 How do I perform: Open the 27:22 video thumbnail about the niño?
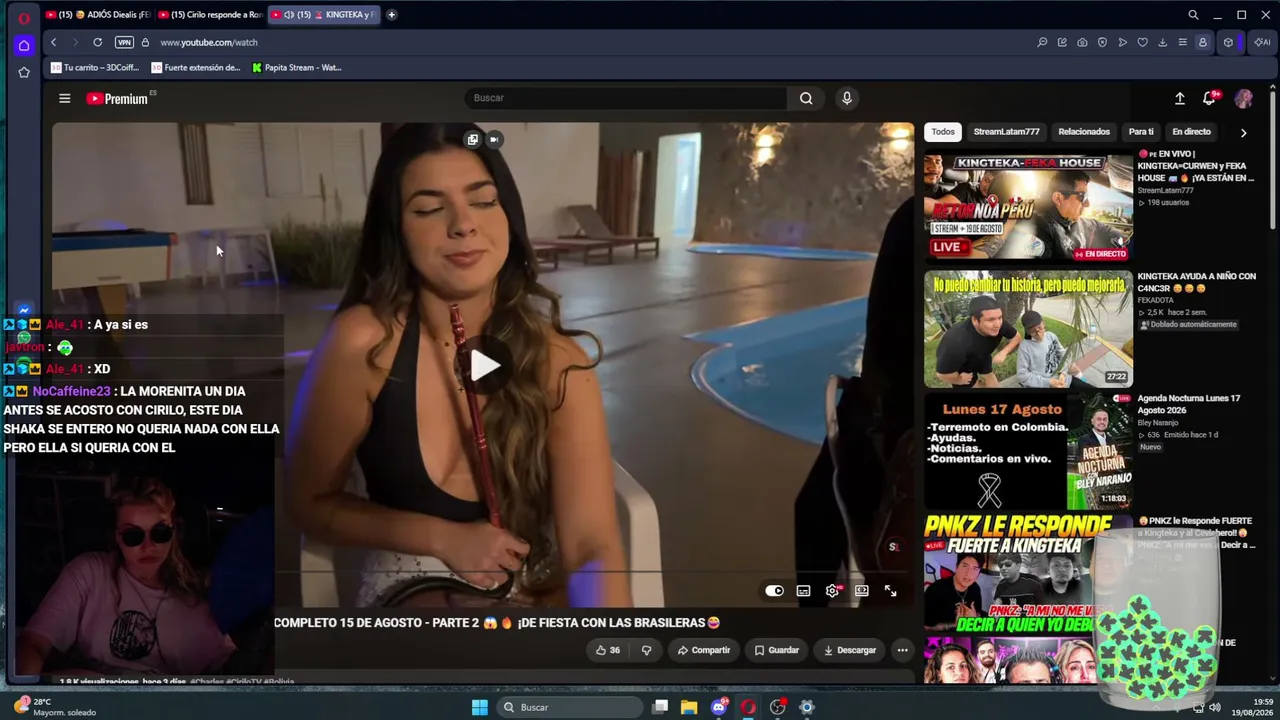click(x=1028, y=329)
